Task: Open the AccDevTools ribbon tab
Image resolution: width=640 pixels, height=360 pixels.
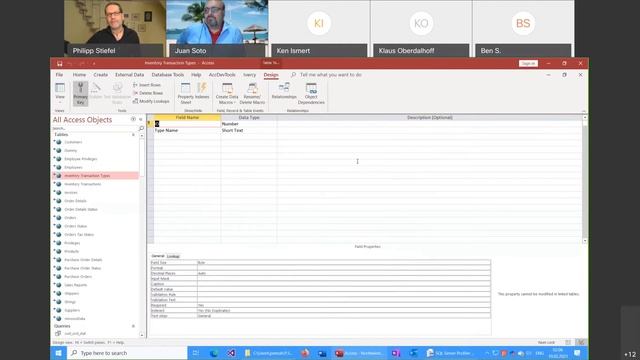Action: [x=222, y=75]
